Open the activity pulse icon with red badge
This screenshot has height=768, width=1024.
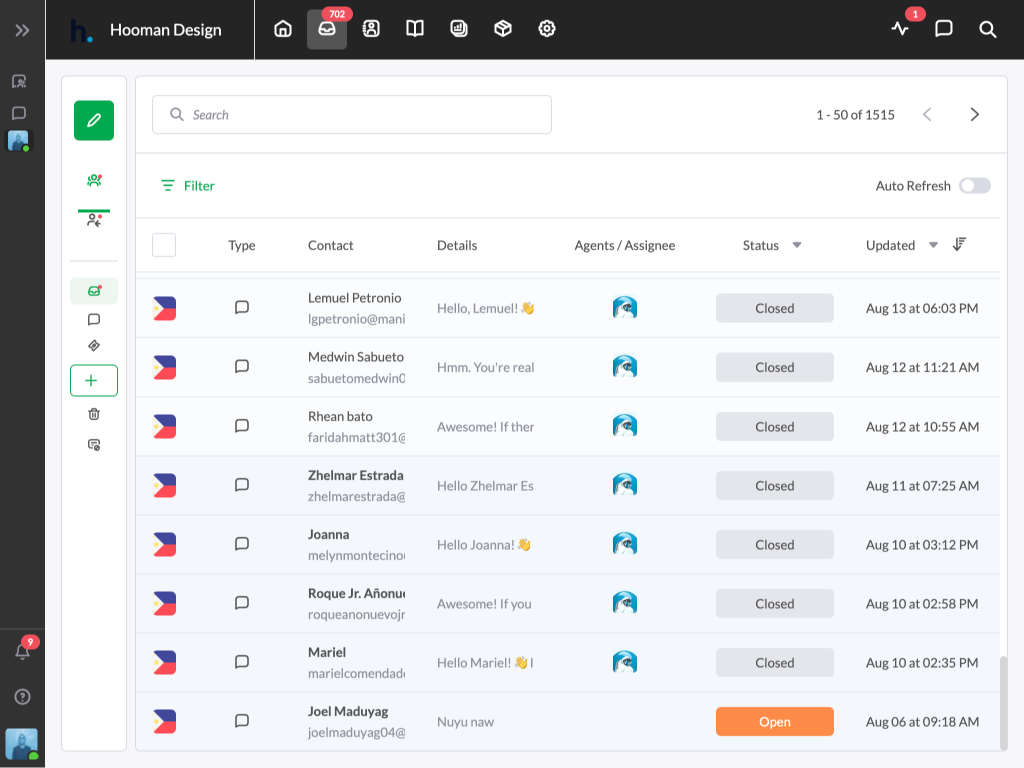[900, 29]
